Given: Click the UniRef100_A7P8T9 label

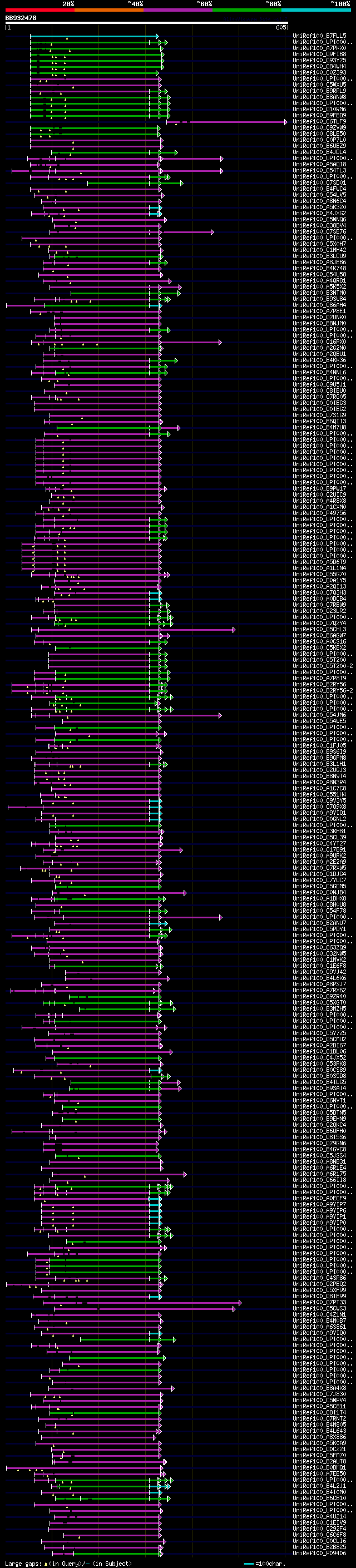Looking at the screenshot, I should pos(319,678).
